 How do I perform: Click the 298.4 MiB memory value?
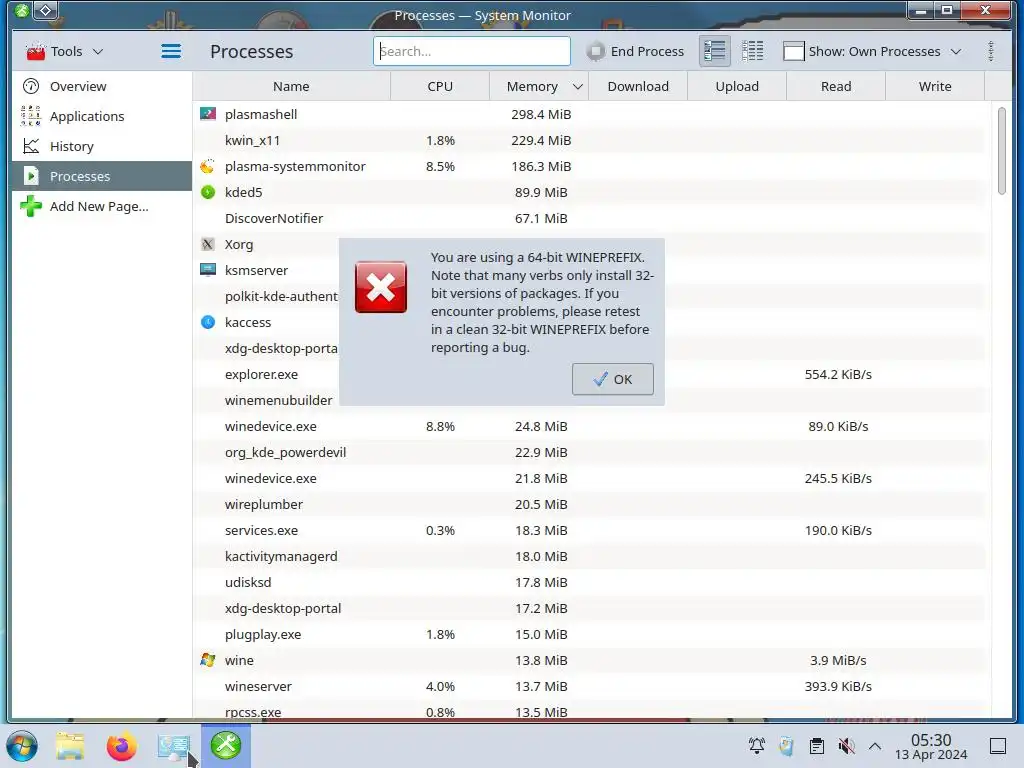(541, 114)
